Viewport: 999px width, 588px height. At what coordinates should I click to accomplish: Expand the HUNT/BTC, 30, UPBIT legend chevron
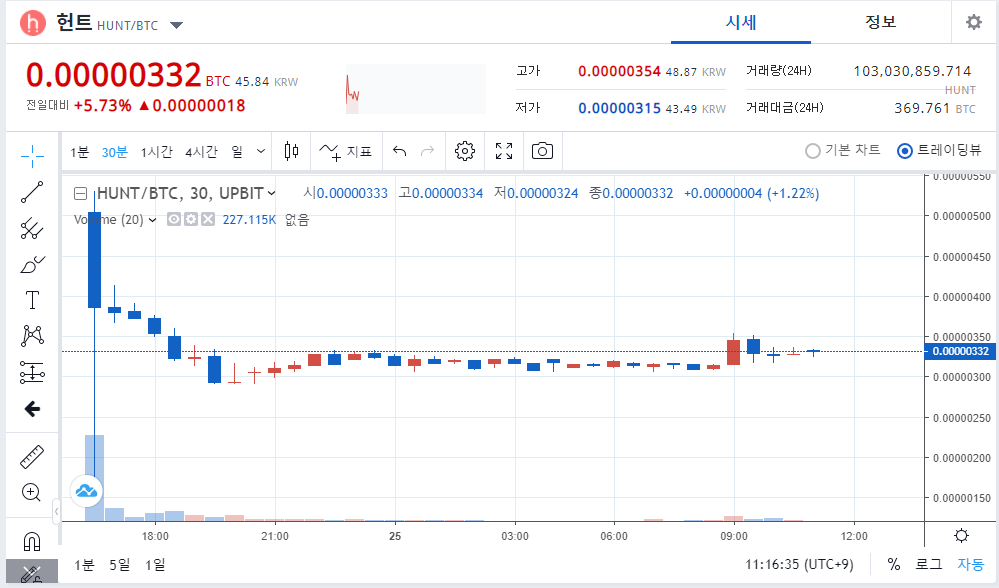pos(272,193)
